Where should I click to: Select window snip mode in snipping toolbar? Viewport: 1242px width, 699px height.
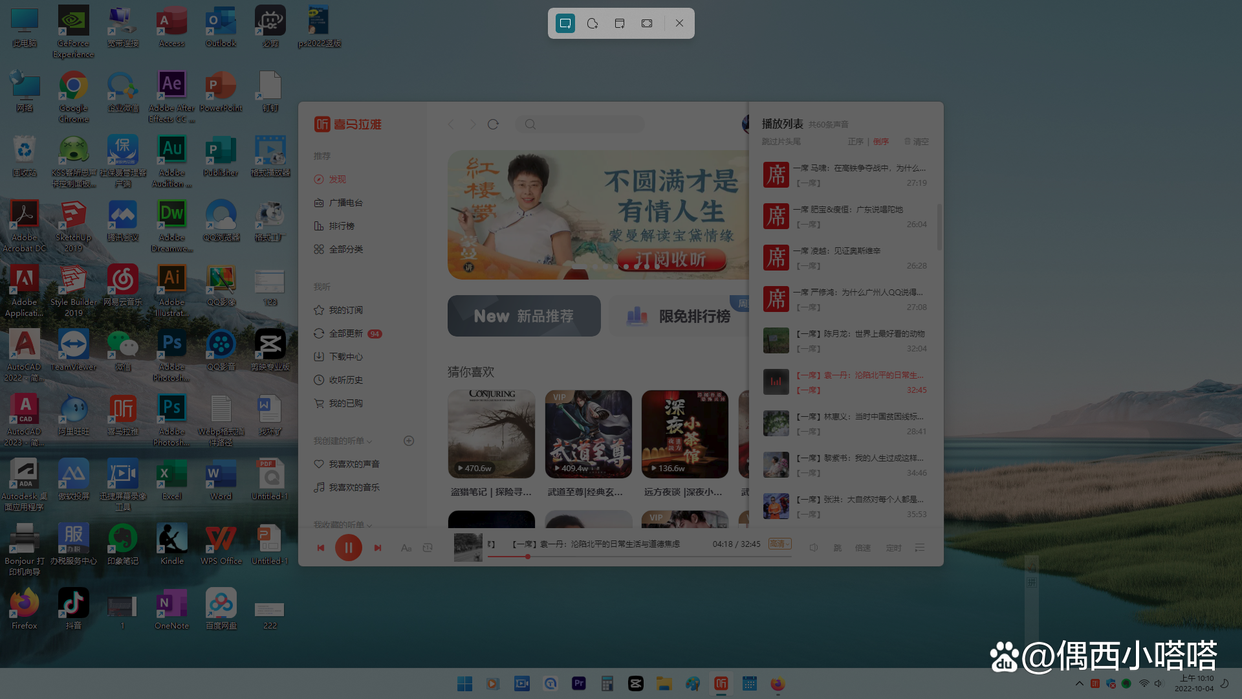click(619, 23)
